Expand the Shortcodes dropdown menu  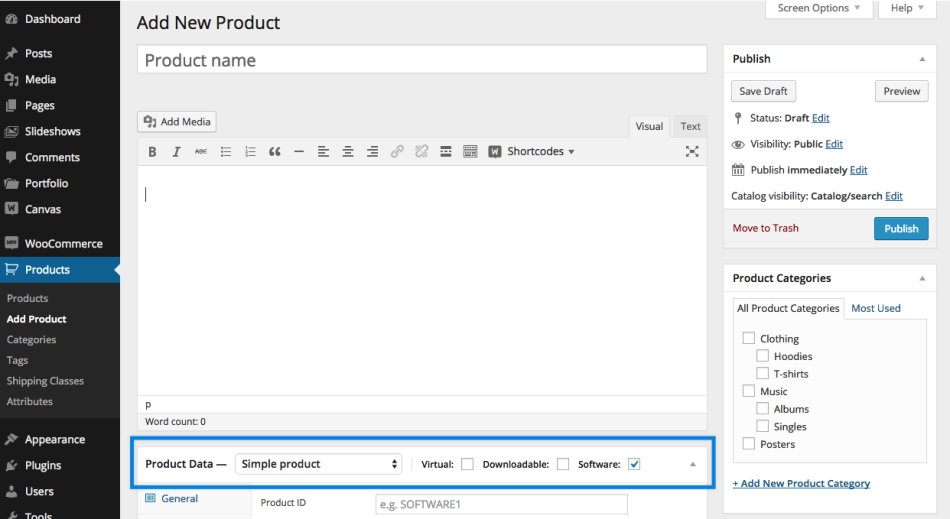532,152
